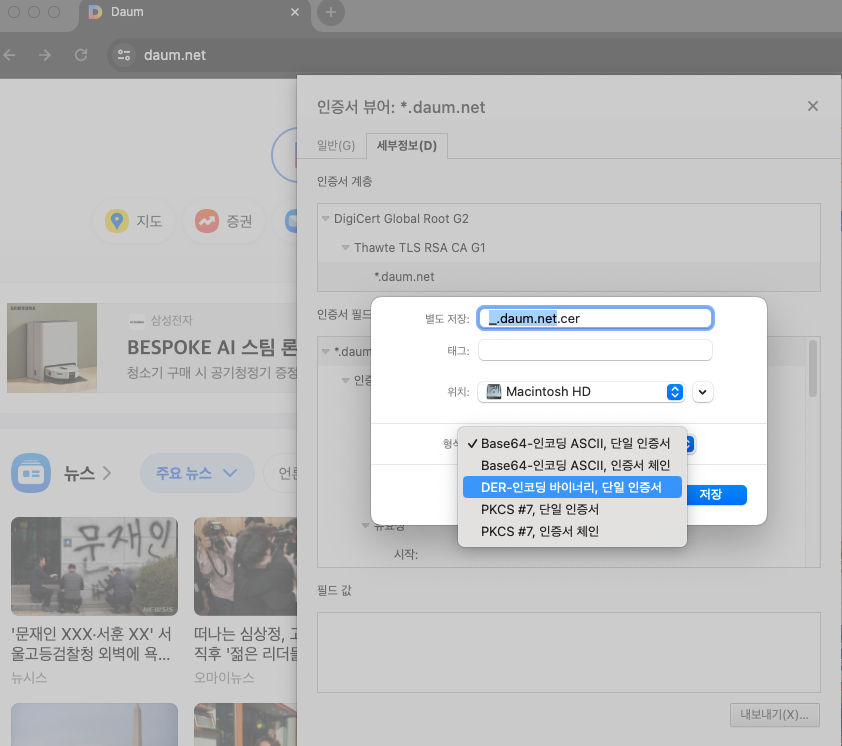Open the BESPOKE AI 스팀 ad headline
The image size is (842, 746).
coord(212,348)
